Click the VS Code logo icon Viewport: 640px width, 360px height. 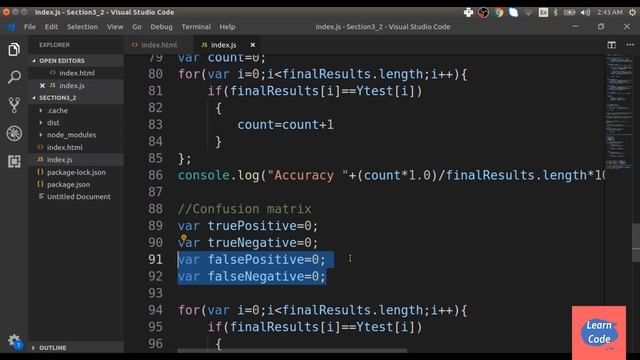coord(11,27)
